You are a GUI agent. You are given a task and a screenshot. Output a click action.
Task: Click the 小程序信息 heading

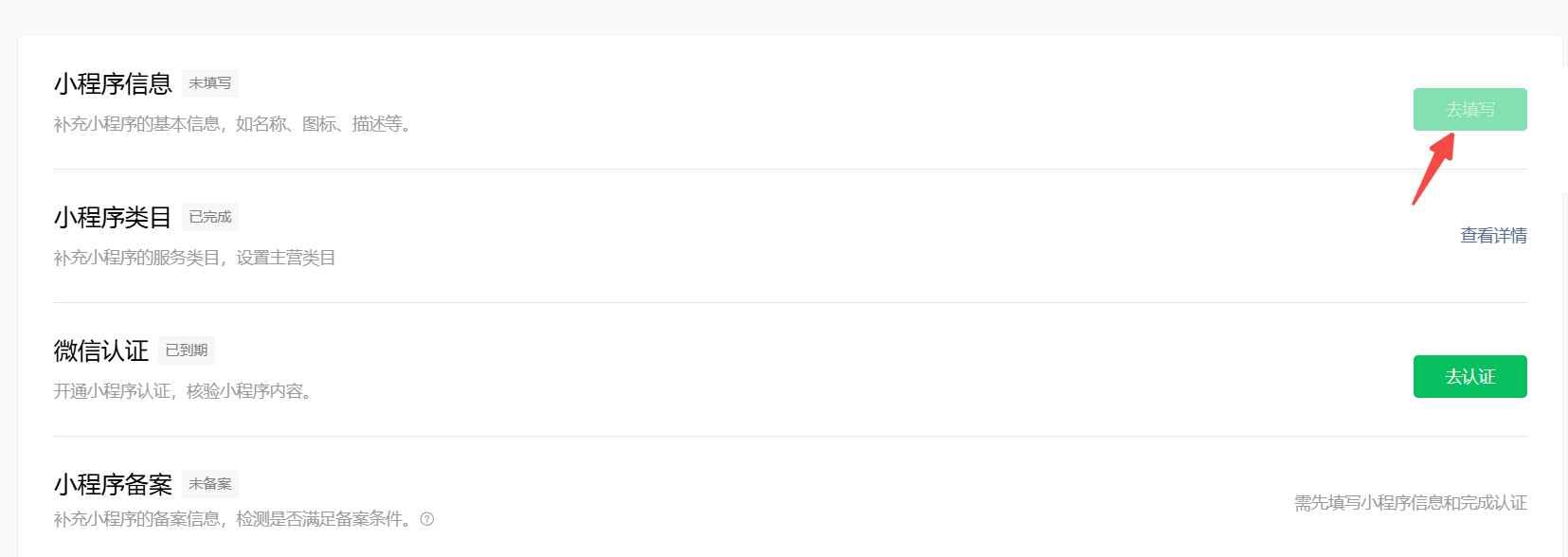(113, 84)
